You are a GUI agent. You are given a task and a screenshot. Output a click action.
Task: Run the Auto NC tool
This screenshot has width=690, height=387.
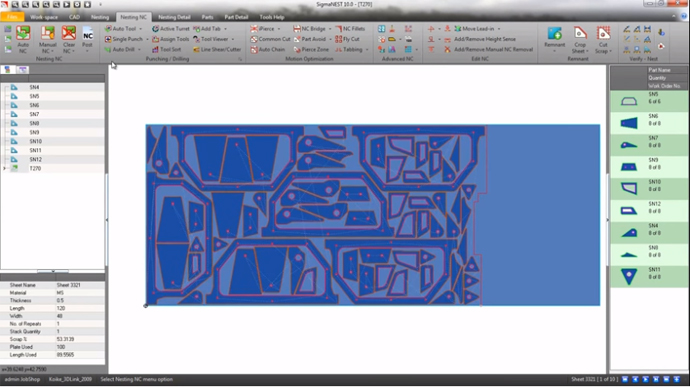coord(23,39)
